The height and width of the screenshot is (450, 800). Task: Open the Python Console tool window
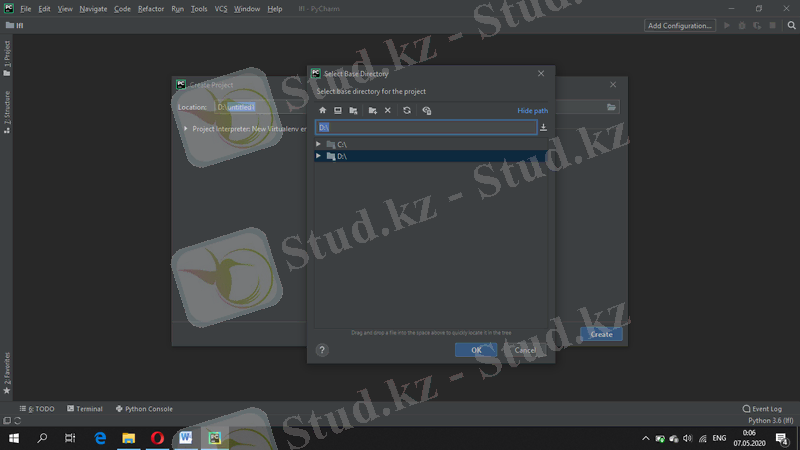144,409
